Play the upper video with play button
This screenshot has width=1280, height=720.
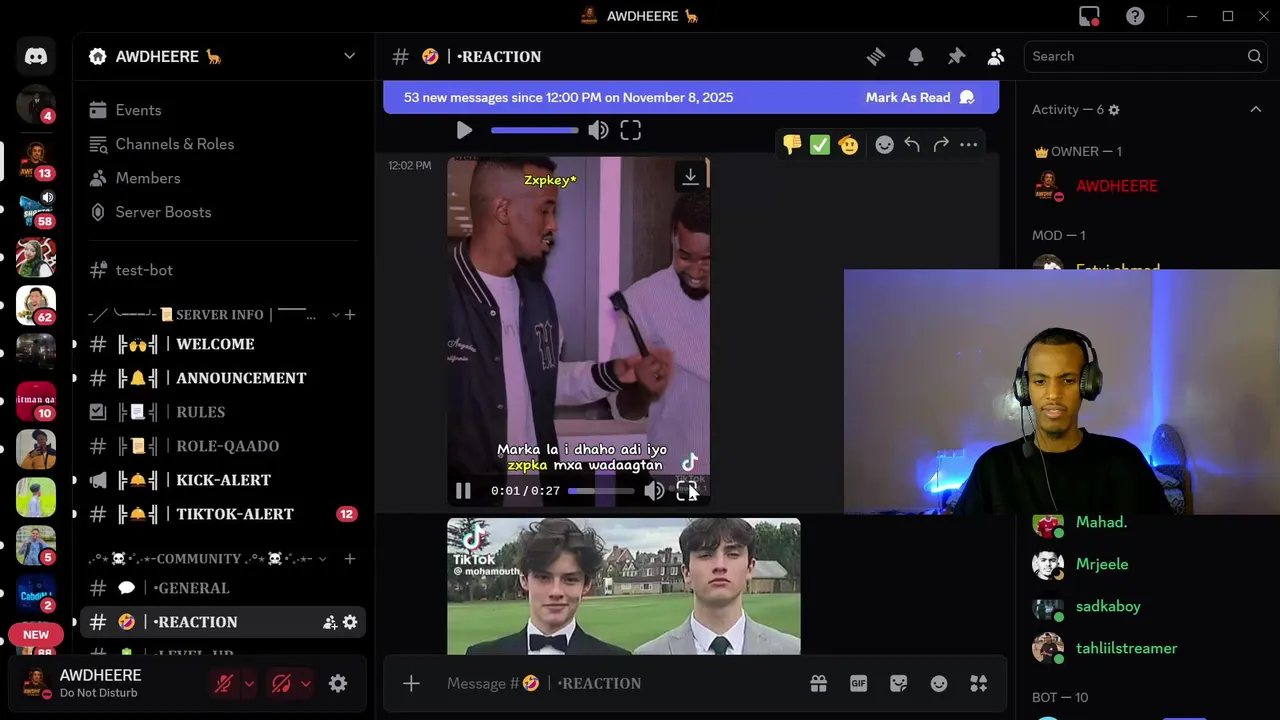(x=464, y=130)
